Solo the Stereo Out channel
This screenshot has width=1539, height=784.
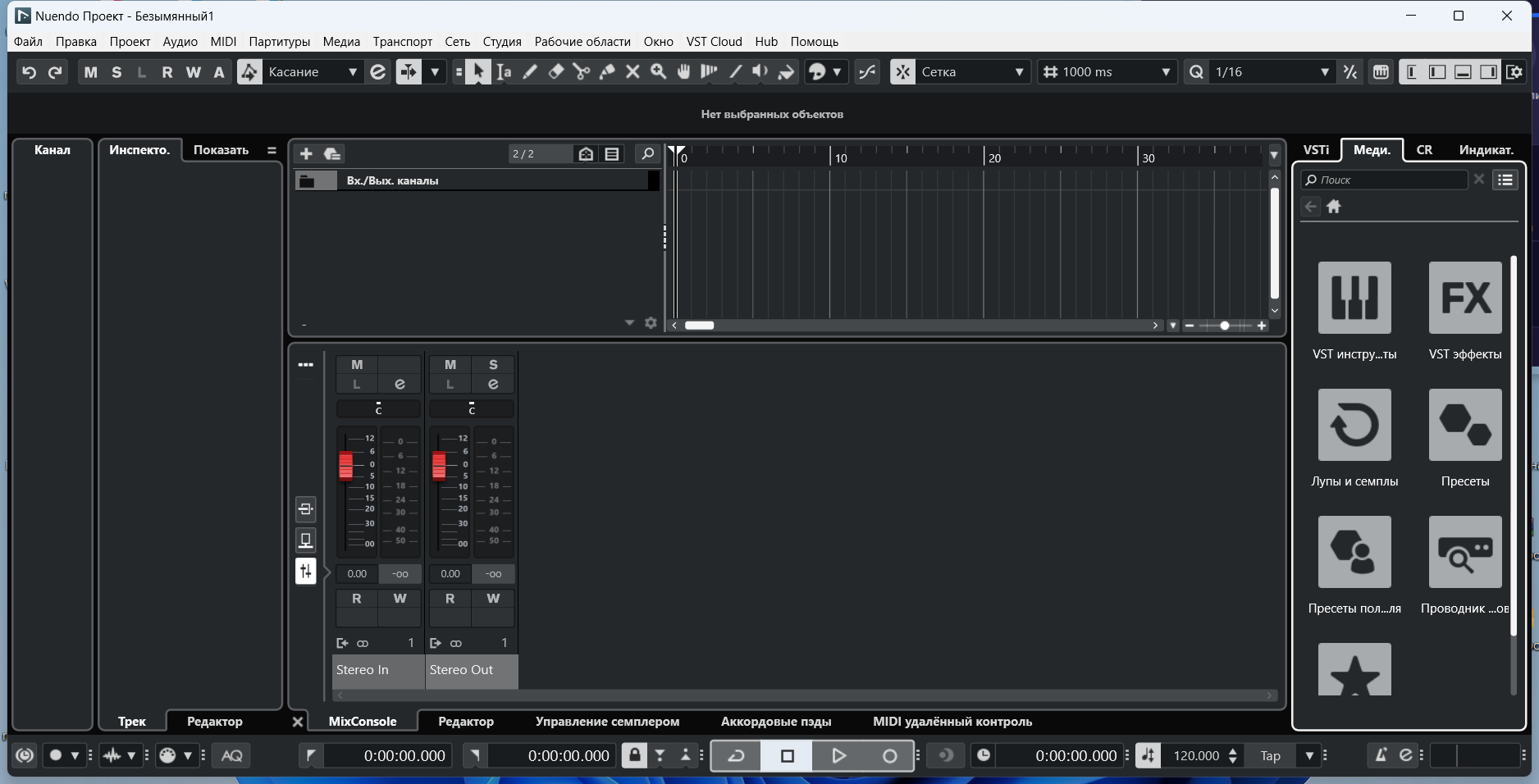click(493, 365)
